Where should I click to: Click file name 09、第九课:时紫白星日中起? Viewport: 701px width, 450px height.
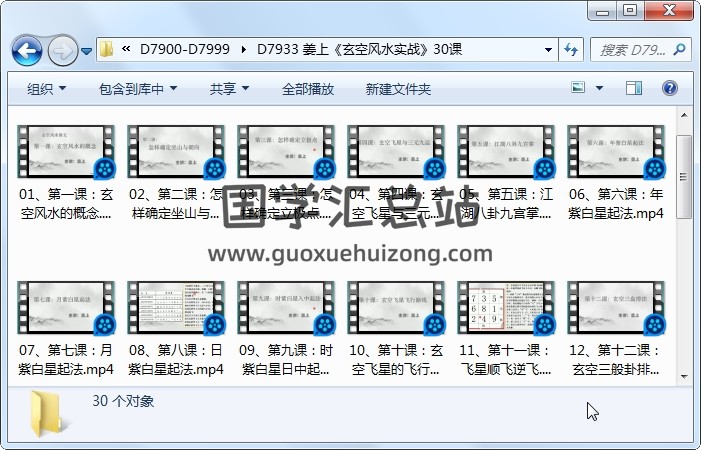point(286,360)
